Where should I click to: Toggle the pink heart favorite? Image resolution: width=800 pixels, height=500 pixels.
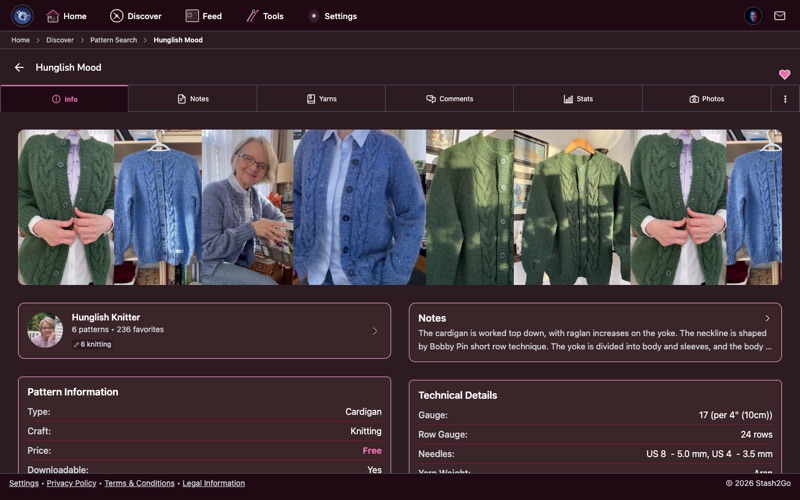coord(784,75)
